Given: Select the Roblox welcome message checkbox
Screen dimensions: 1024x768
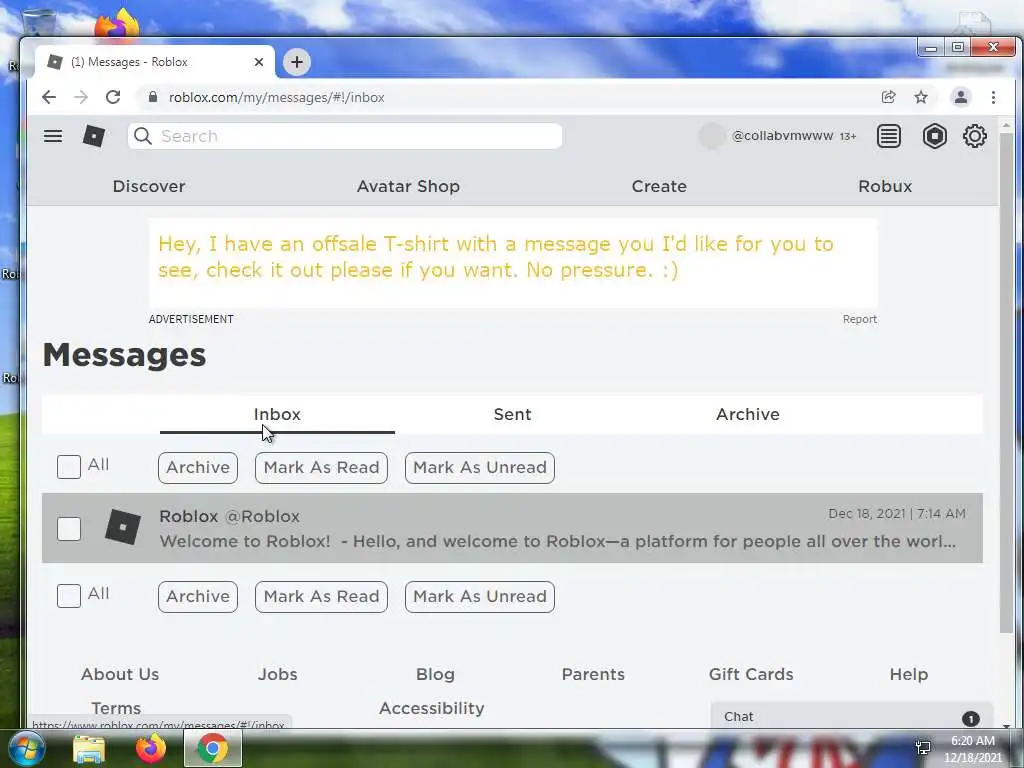Looking at the screenshot, I should tap(69, 529).
